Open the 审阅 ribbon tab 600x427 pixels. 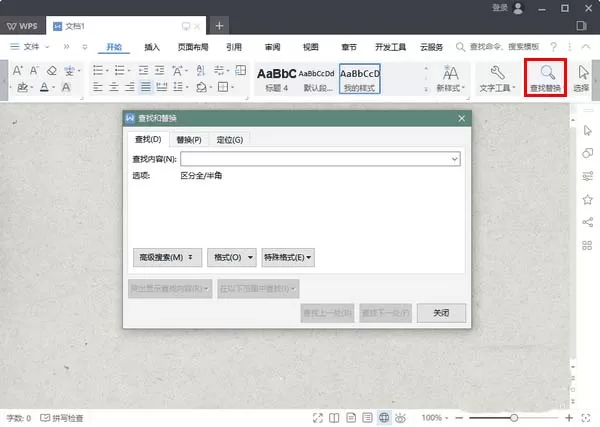click(272, 47)
